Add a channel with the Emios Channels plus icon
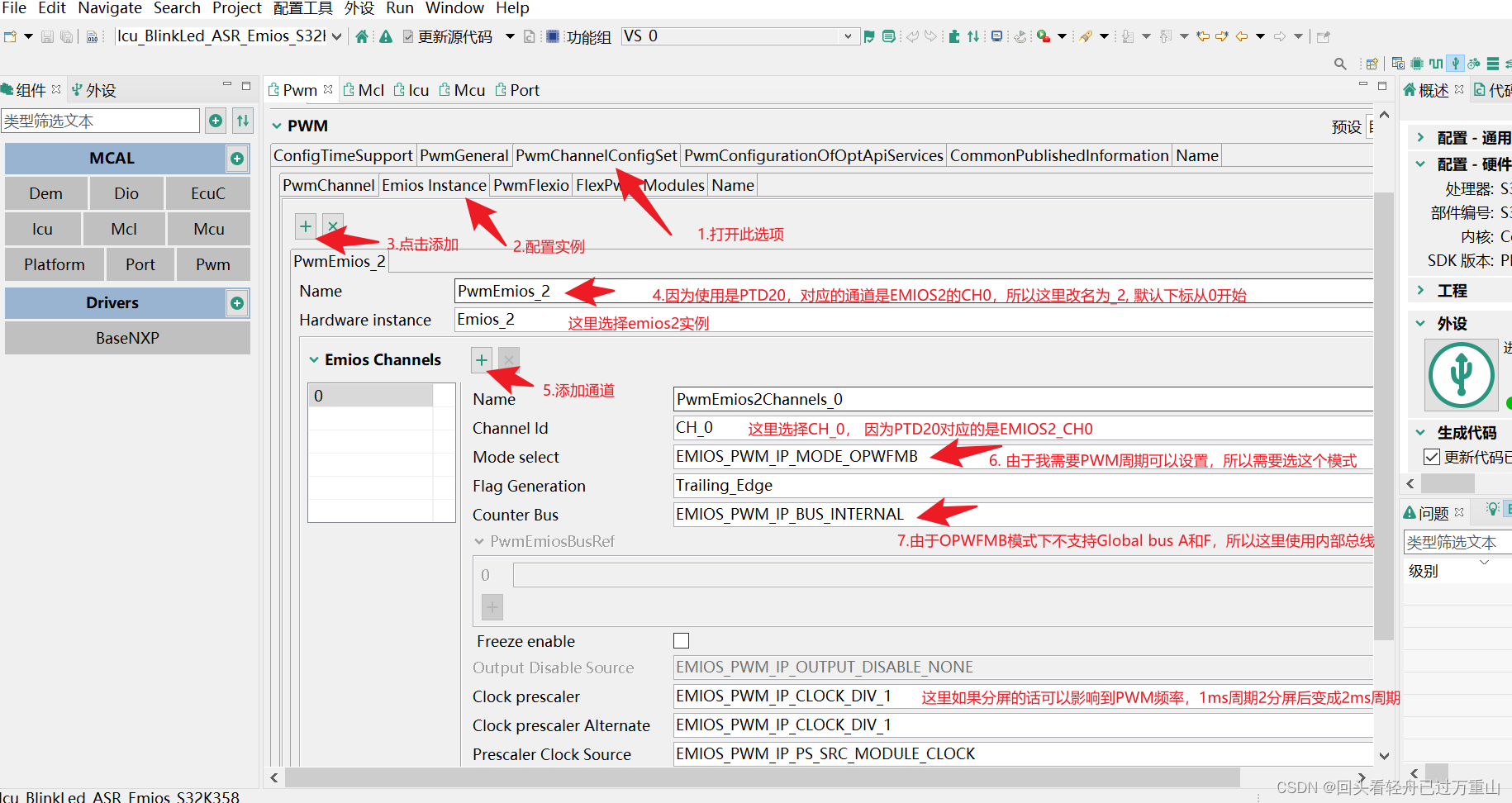The image size is (1512, 803). coord(482,359)
